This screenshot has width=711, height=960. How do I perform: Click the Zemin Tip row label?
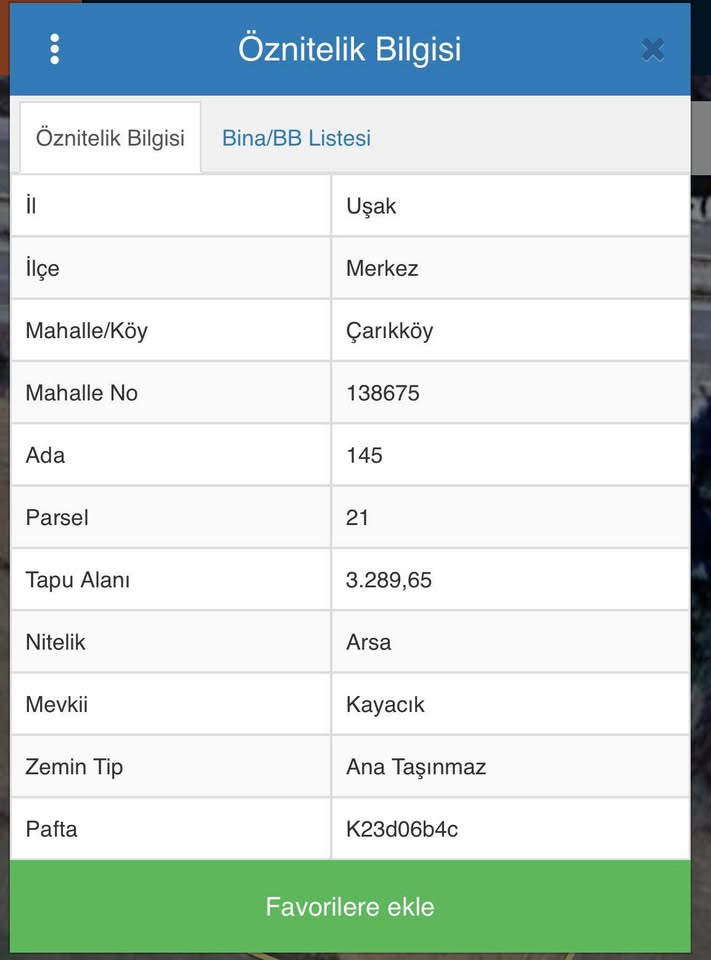pos(74,767)
